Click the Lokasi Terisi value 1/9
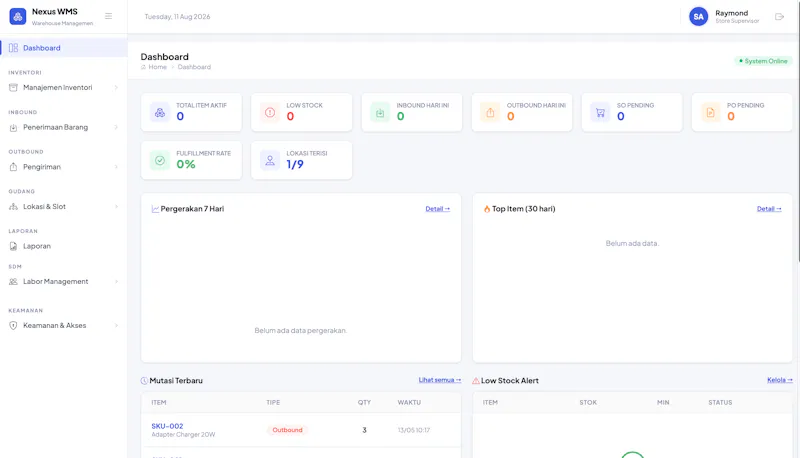 tap(295, 164)
